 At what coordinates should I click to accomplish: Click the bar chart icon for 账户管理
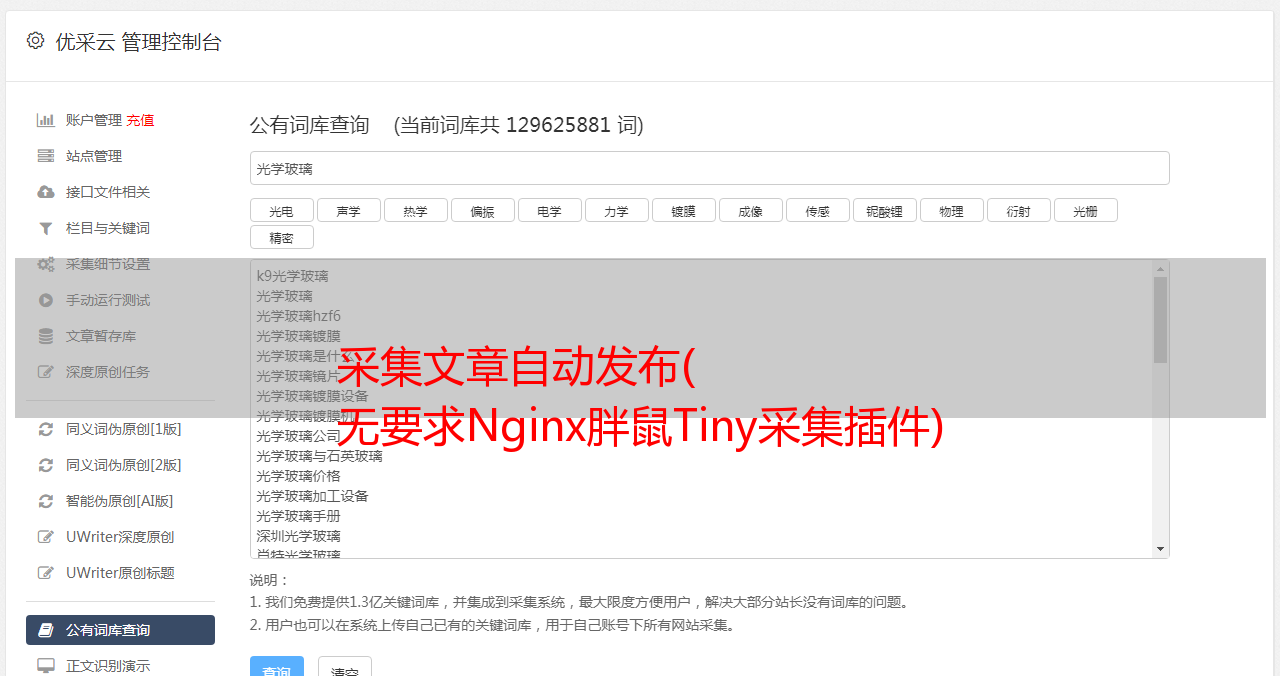tap(45, 120)
